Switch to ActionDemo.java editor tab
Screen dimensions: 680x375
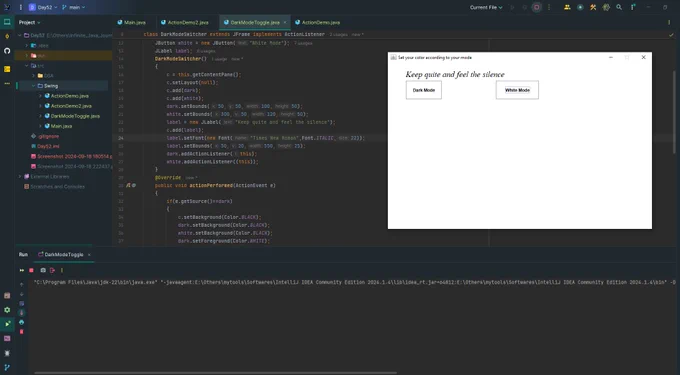coord(317,22)
